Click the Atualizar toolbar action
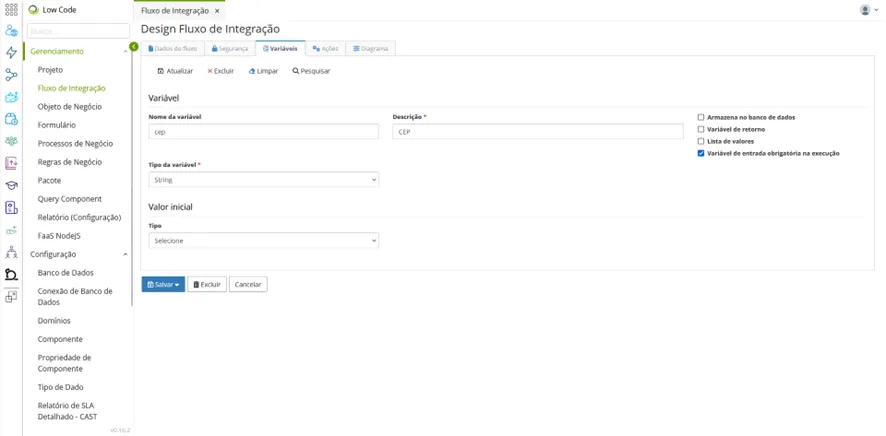The image size is (886, 436). [x=175, y=71]
